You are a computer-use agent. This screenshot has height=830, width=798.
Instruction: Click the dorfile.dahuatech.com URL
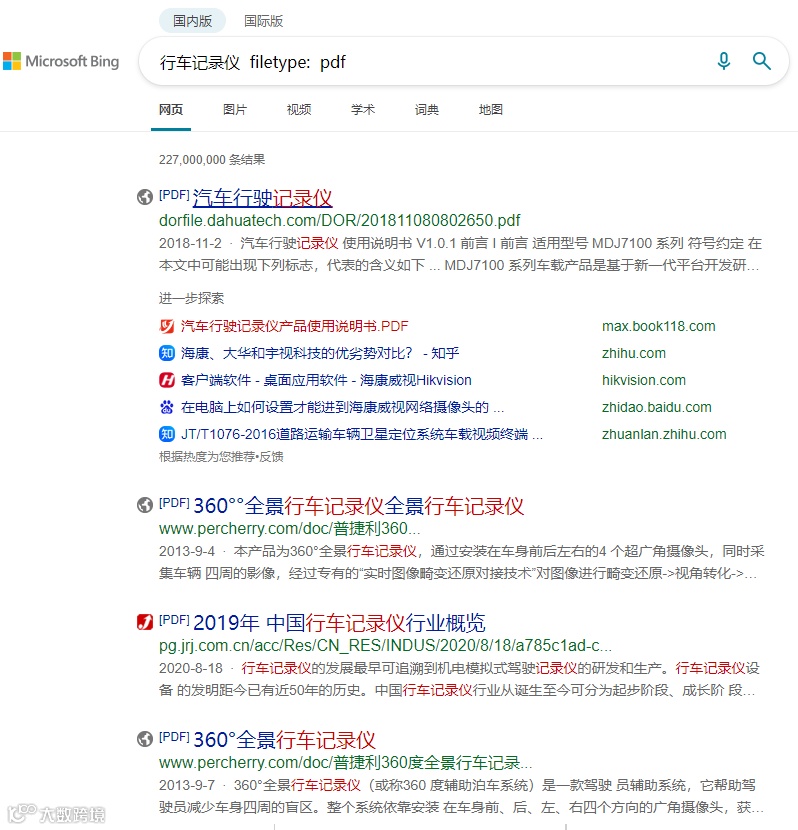[340, 220]
